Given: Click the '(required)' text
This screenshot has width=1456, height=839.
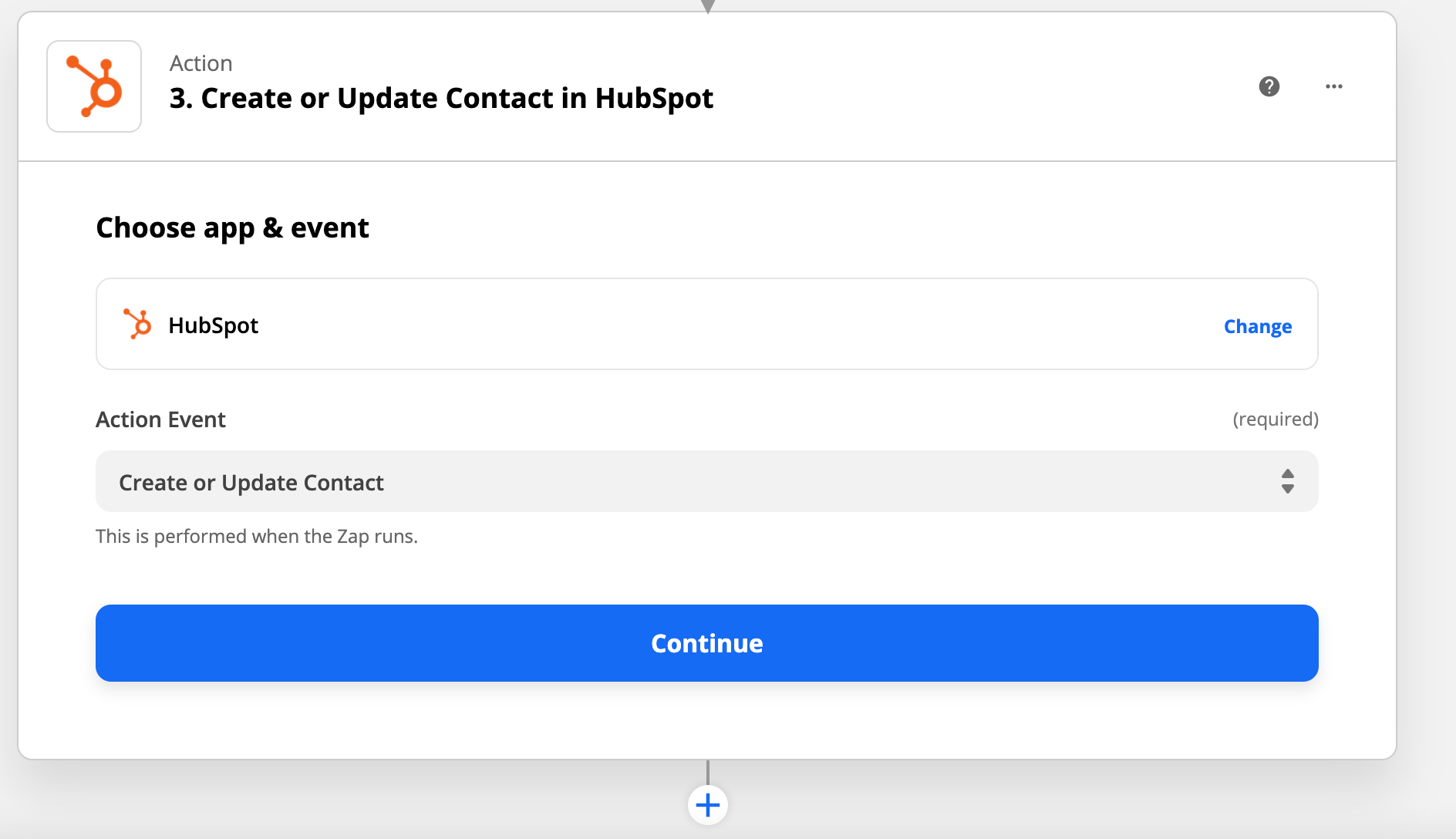Looking at the screenshot, I should (1276, 419).
